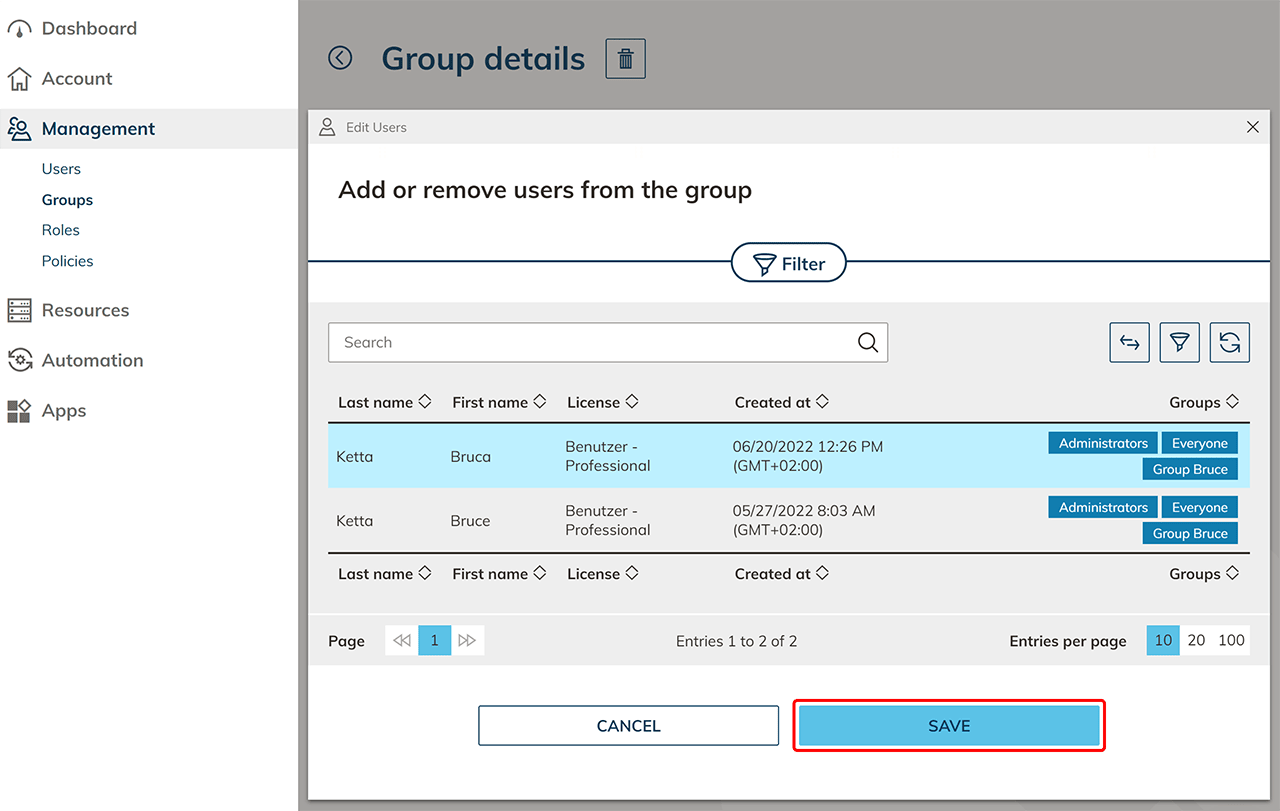Set entries per page to 100
The image size is (1280, 811).
pyautogui.click(x=1231, y=641)
